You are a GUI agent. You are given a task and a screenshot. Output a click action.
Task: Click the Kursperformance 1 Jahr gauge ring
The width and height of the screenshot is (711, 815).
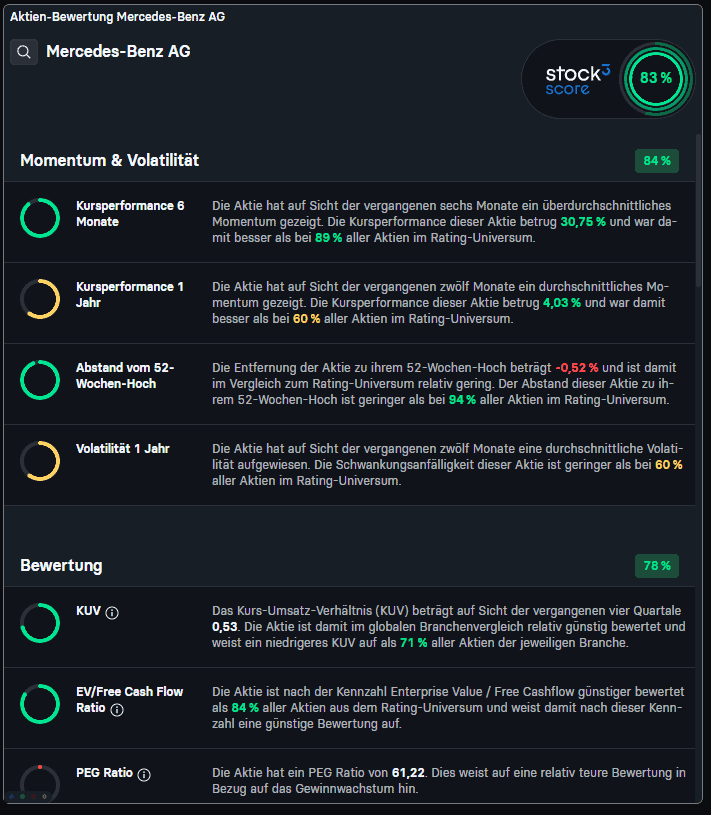tap(40, 299)
